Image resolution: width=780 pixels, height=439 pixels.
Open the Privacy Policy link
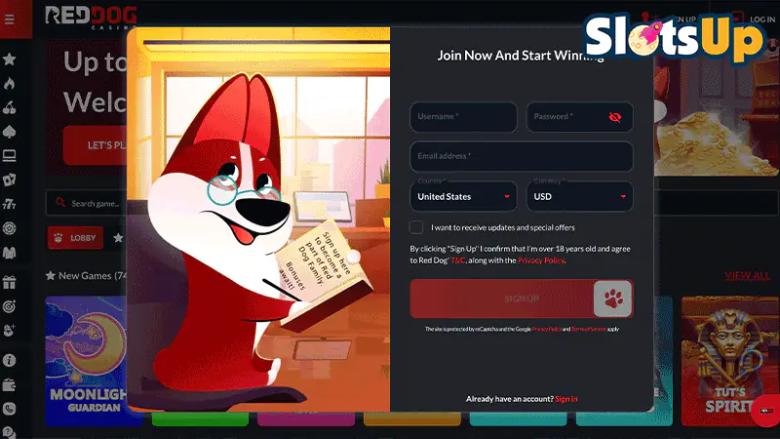pos(541,260)
